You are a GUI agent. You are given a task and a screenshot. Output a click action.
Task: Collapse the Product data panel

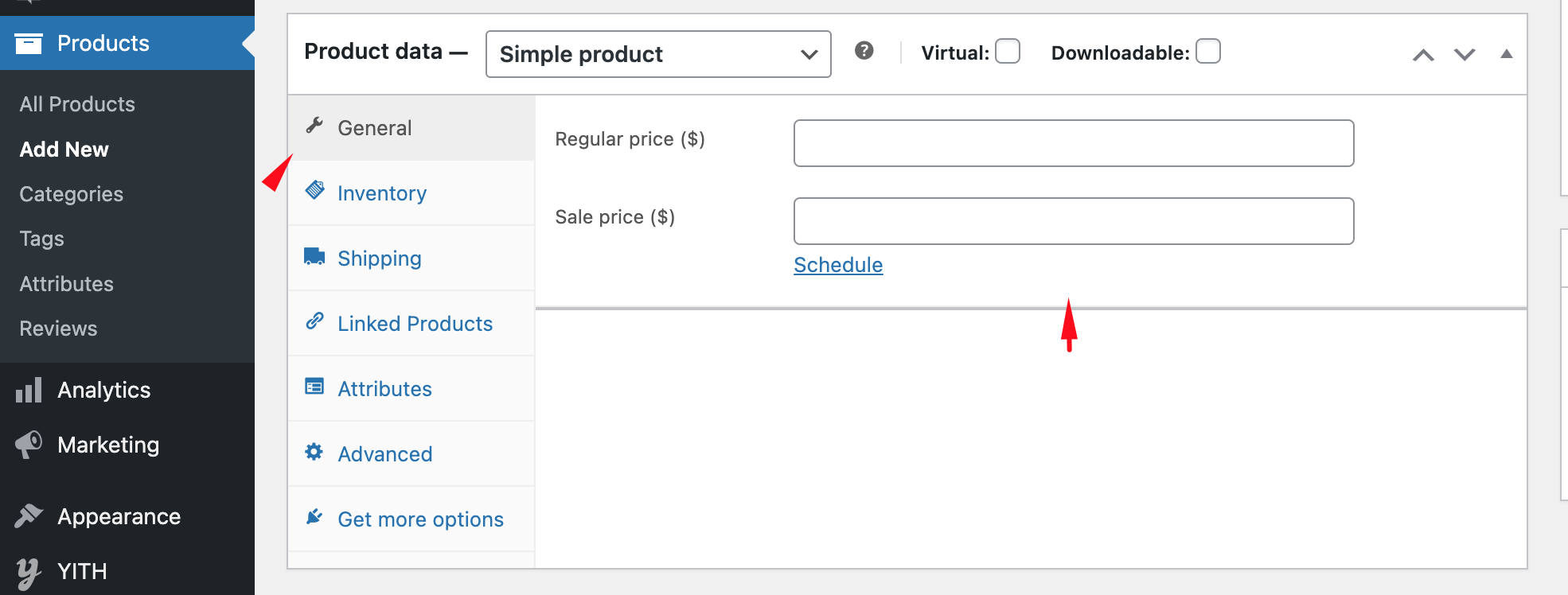pyautogui.click(x=1506, y=54)
